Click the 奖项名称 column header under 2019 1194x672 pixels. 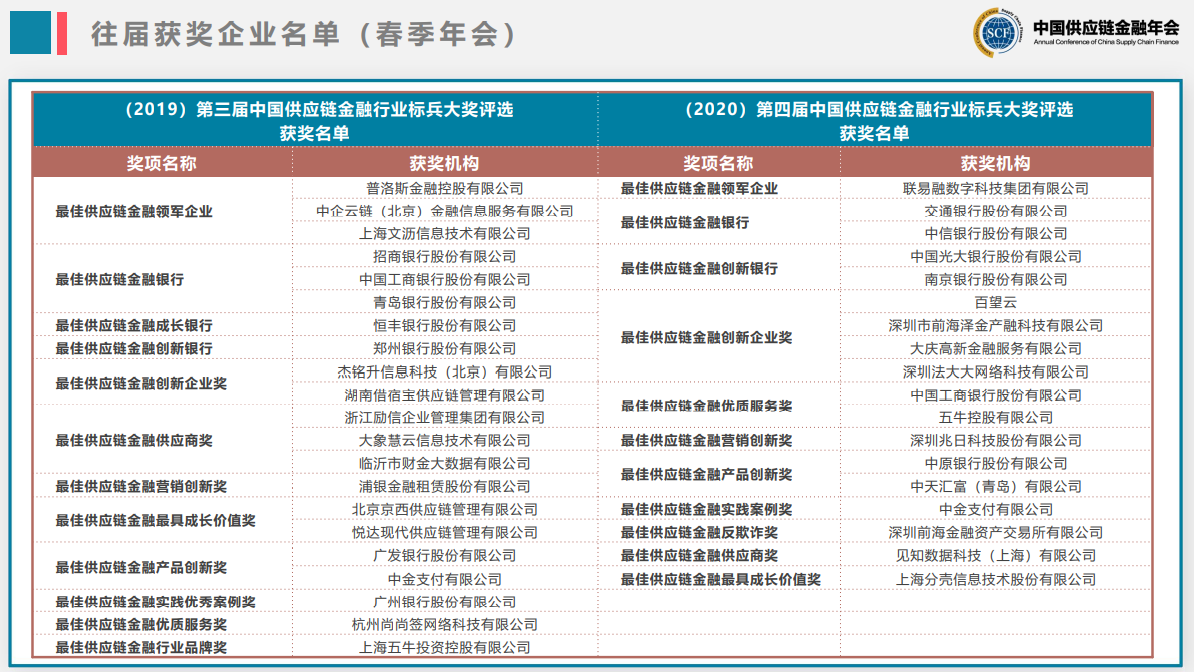click(162, 163)
